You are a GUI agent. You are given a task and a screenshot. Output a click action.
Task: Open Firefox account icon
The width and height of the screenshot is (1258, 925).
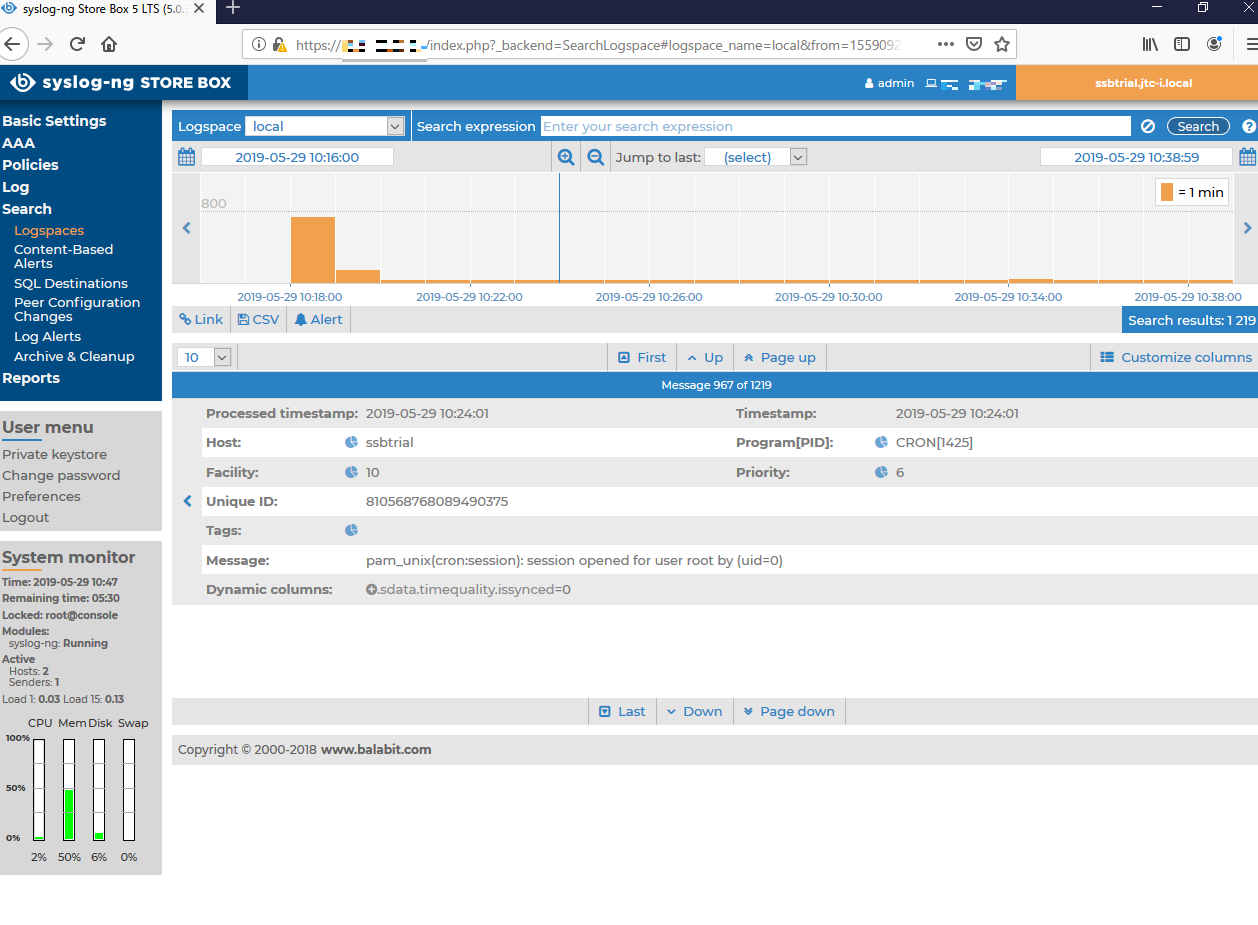pyautogui.click(x=1214, y=44)
